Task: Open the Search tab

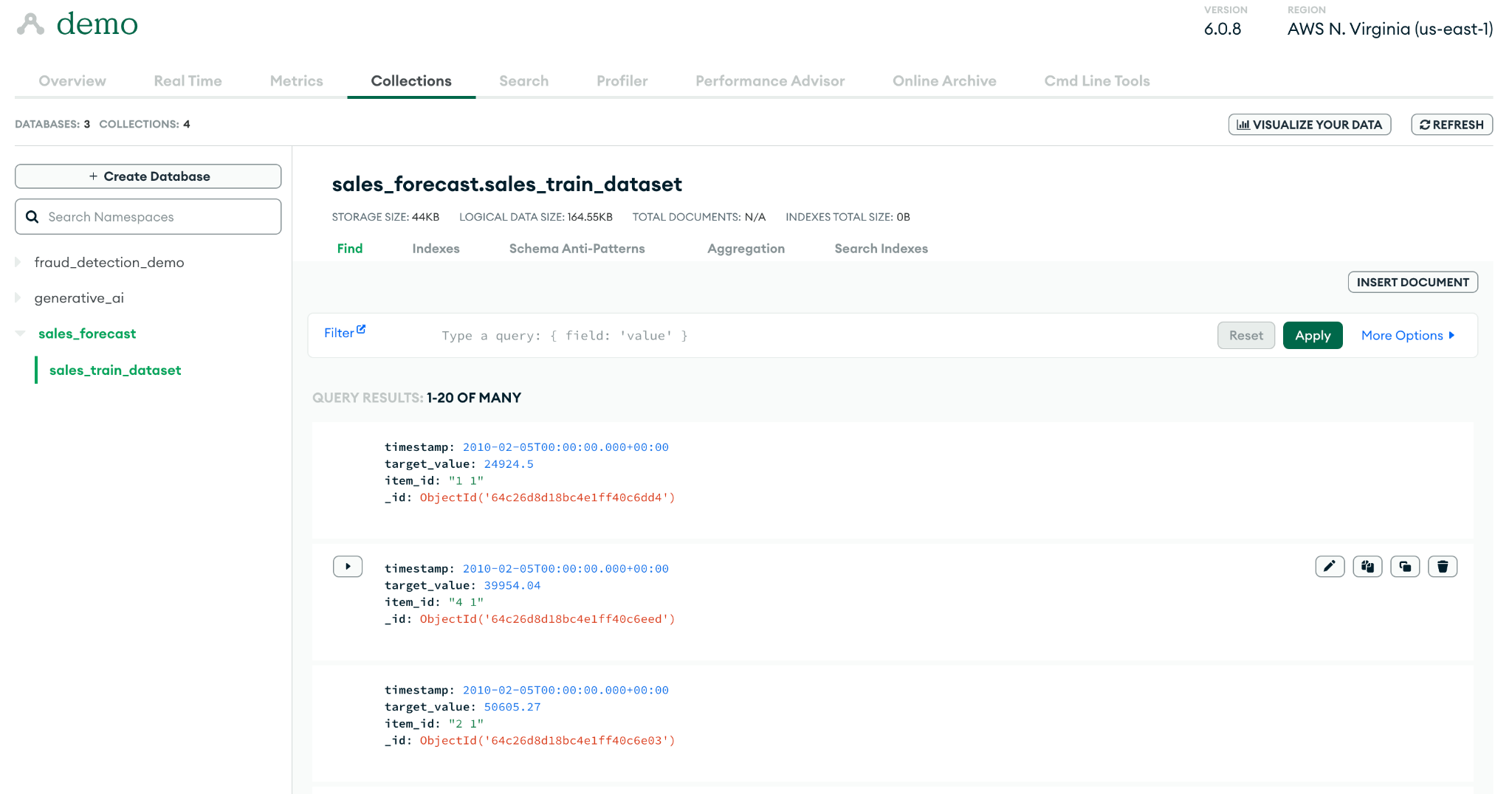Action: [524, 81]
